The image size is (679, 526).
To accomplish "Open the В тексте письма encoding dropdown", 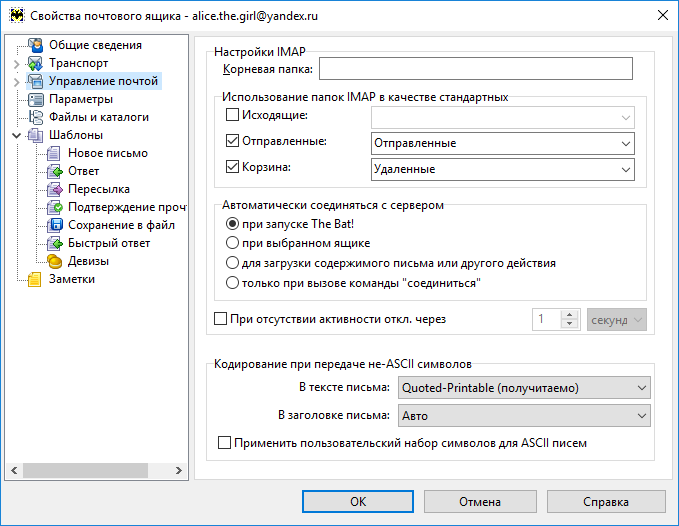I will point(641,387).
